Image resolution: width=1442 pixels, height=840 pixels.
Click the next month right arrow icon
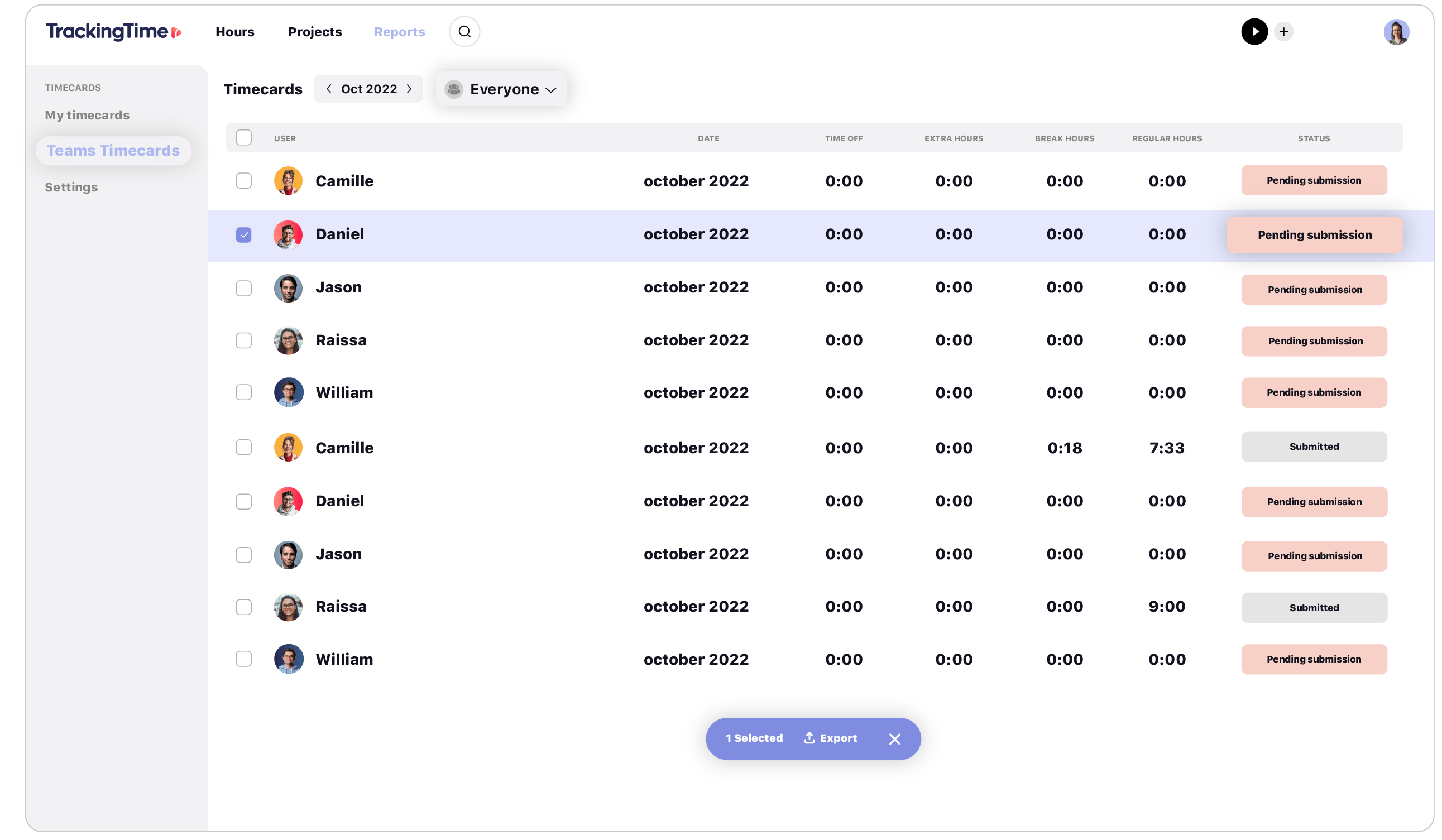410,89
